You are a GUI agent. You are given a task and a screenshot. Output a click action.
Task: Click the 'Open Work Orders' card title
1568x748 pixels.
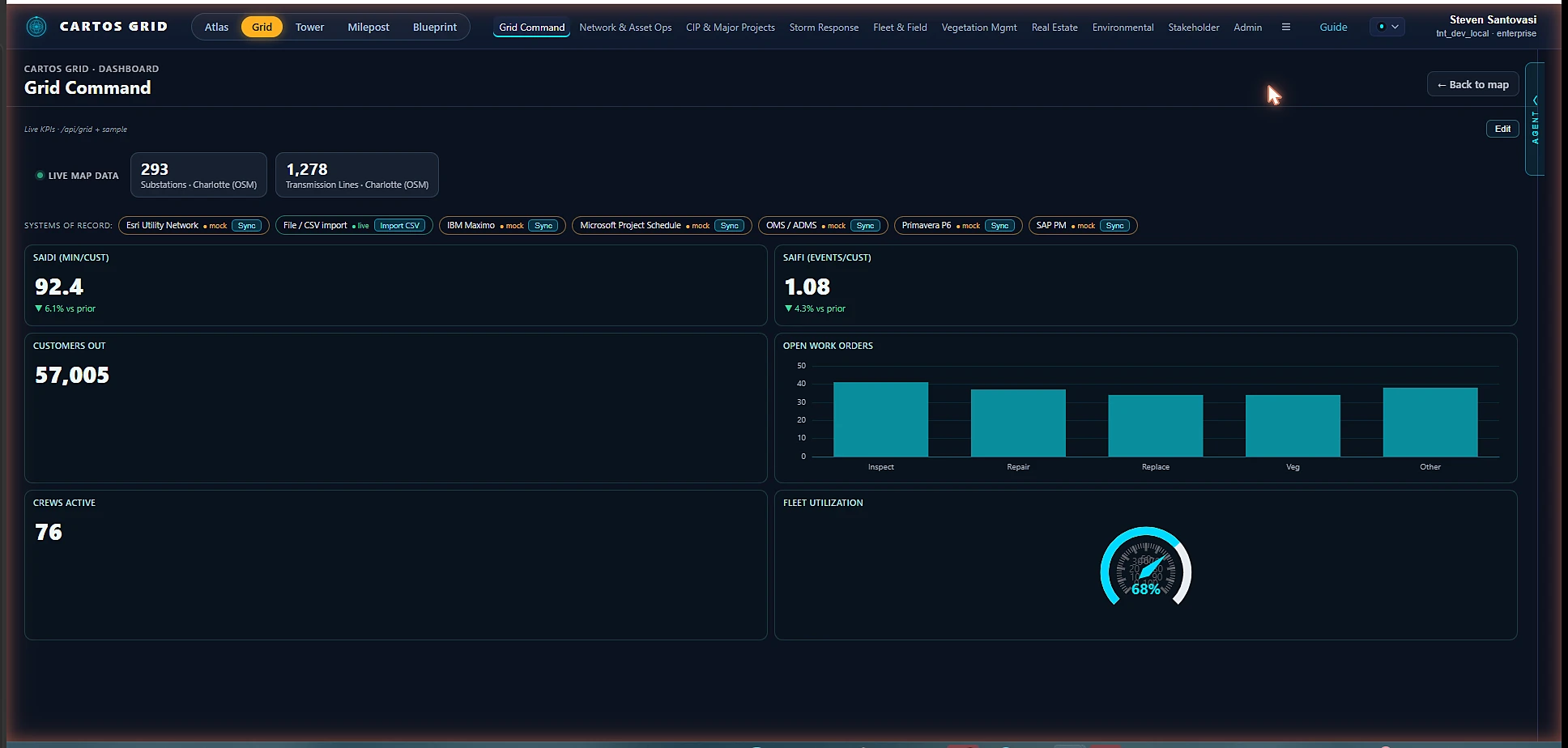point(828,346)
